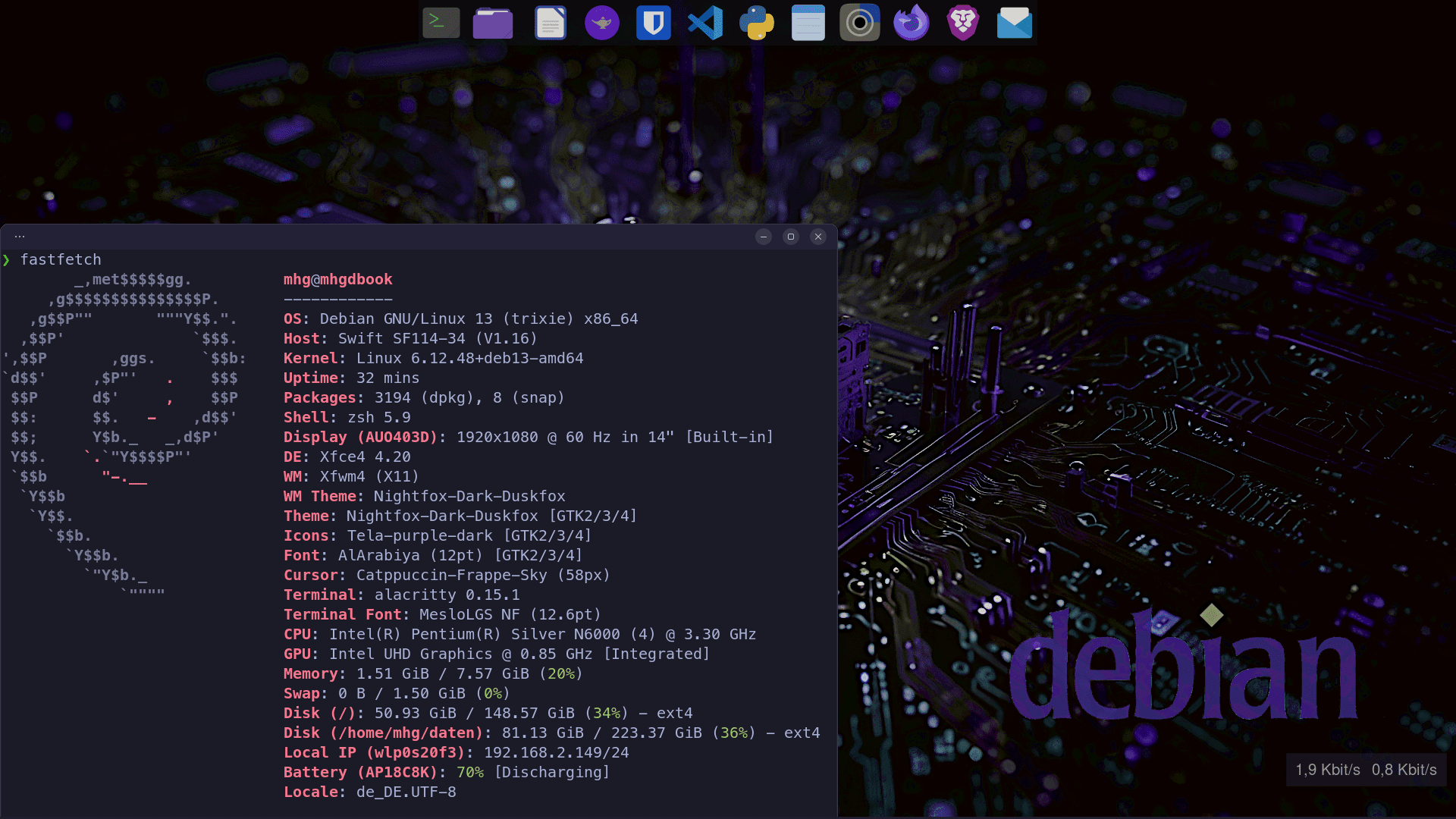Click the terminal title bar ellipsis menu
The height and width of the screenshot is (819, 1456).
20,237
